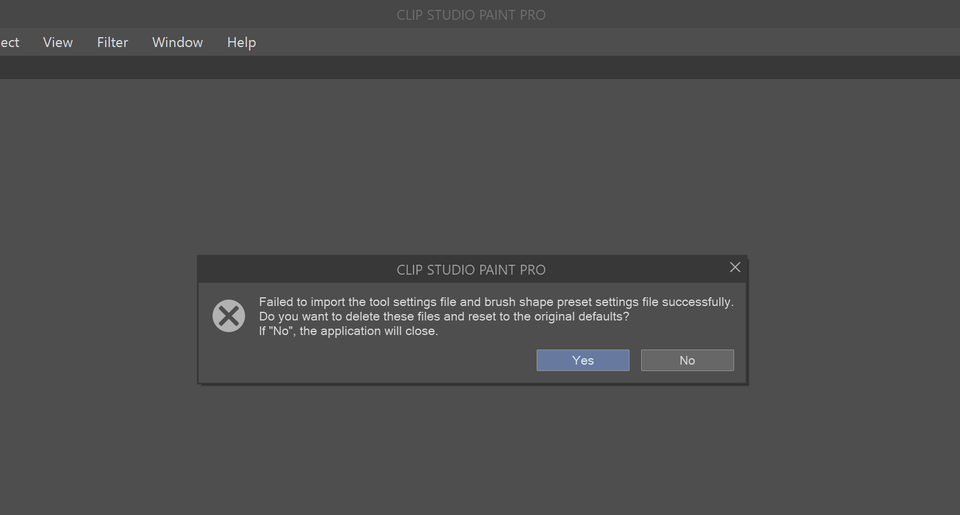Click the "Do you want to delete these files" line
The width and height of the screenshot is (960, 515).
coord(444,317)
